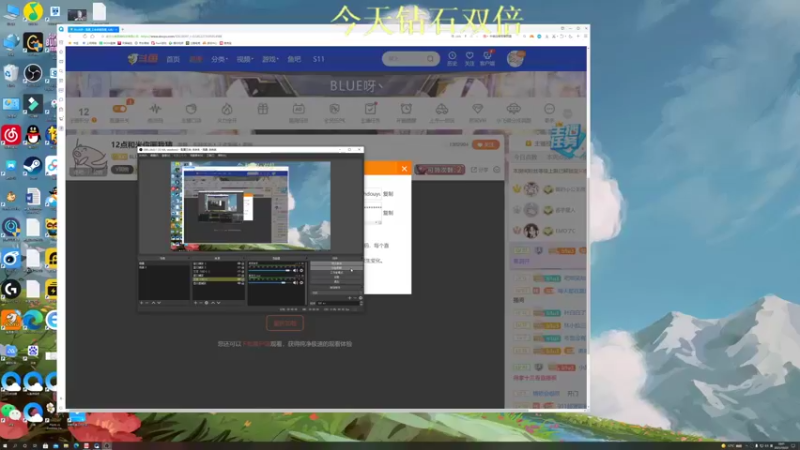The height and width of the screenshot is (450, 800).
Task: Open 首页 in the Douyu navigation bar
Action: click(x=173, y=59)
